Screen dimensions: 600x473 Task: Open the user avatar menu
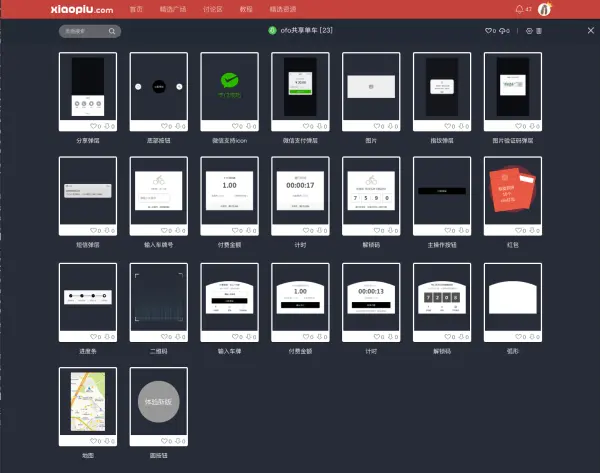tap(544, 9)
